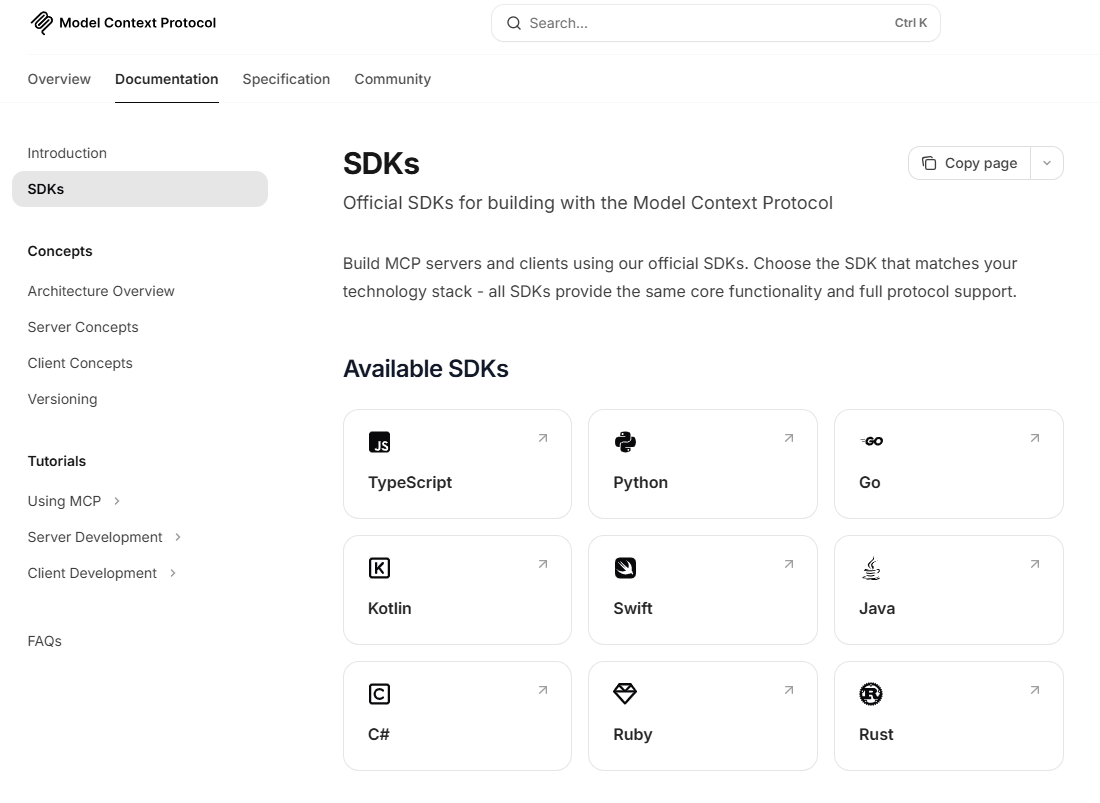The height and width of the screenshot is (803, 1100).
Task: Switch to the Specification tab
Action: pos(286,79)
